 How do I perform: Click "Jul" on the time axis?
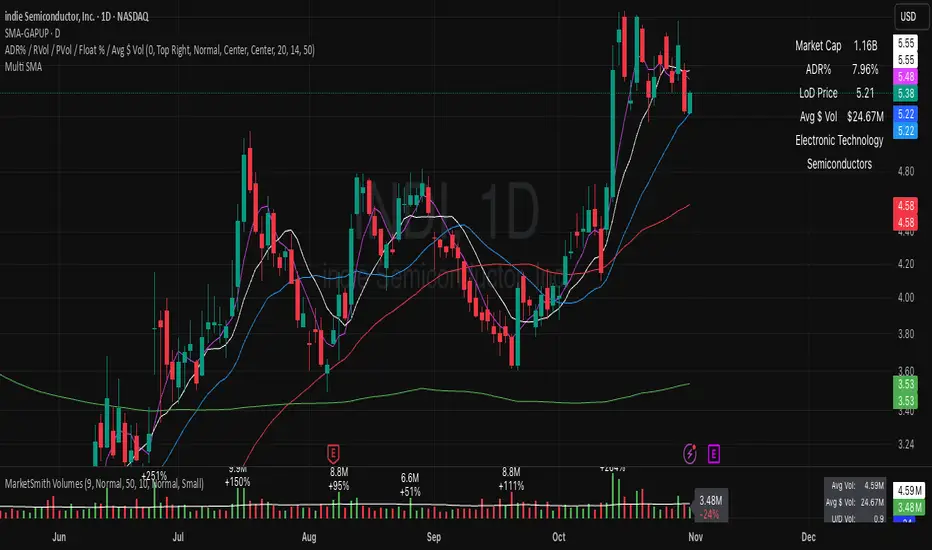click(178, 537)
